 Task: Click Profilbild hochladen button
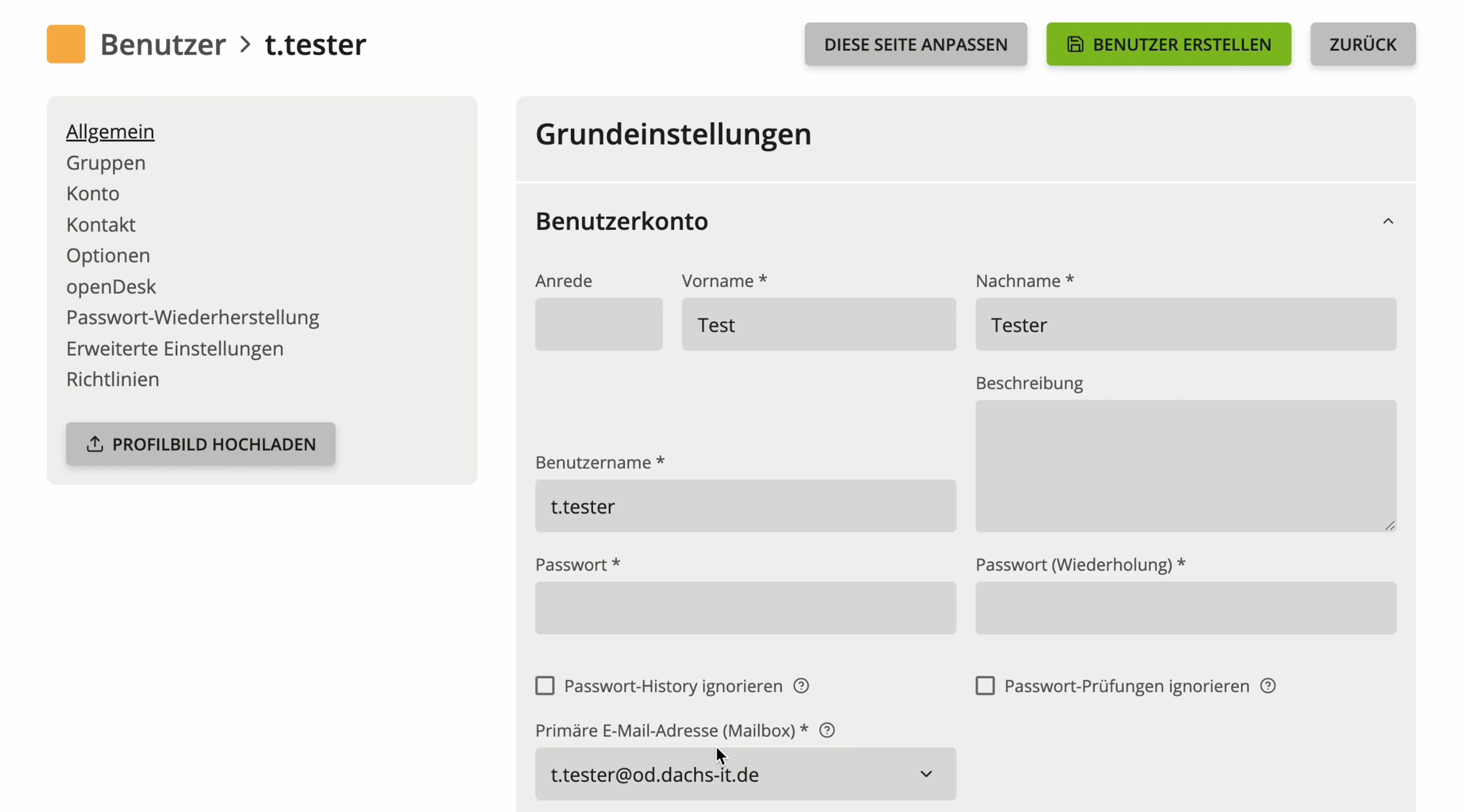tap(201, 444)
